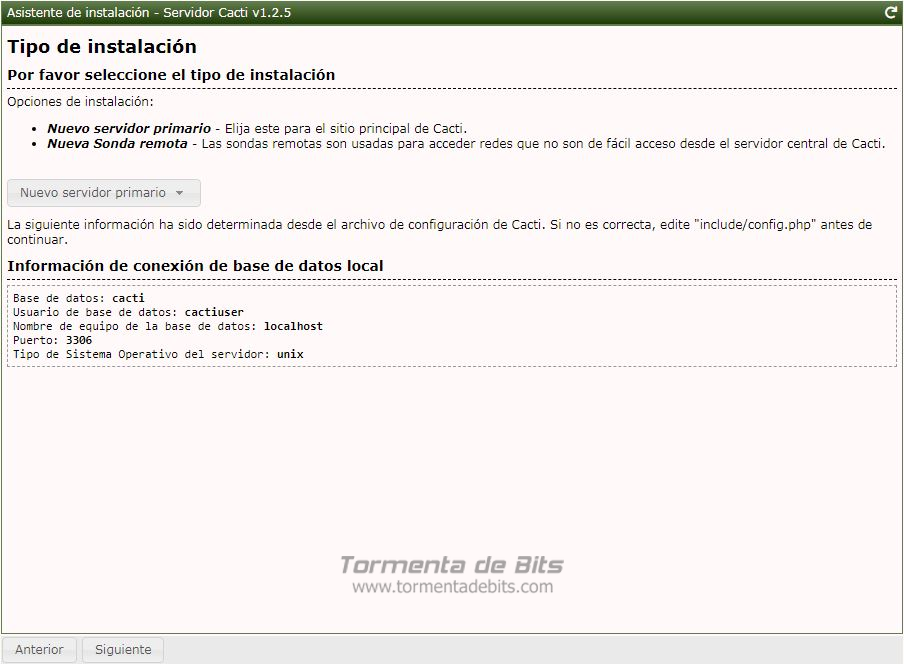Click the value localhost
The height and width of the screenshot is (664, 904).
click(x=293, y=326)
